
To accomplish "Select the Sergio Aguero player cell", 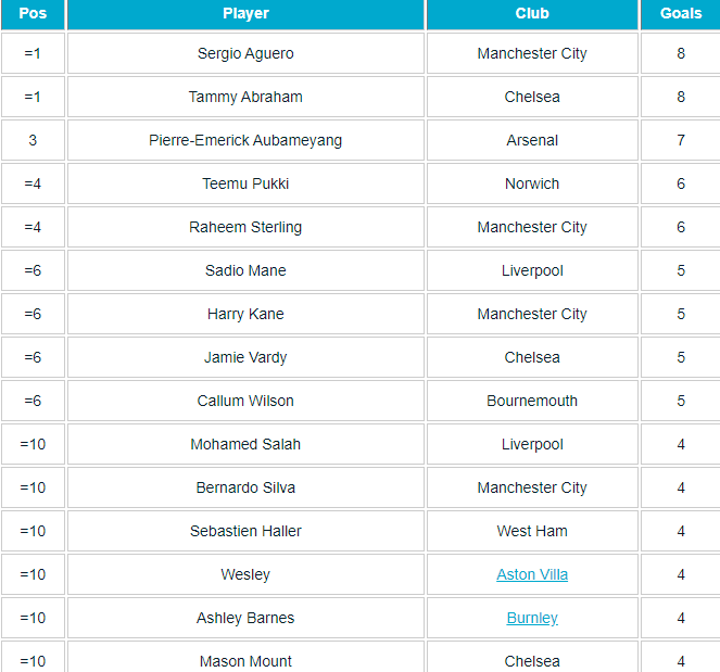I will (246, 53).
